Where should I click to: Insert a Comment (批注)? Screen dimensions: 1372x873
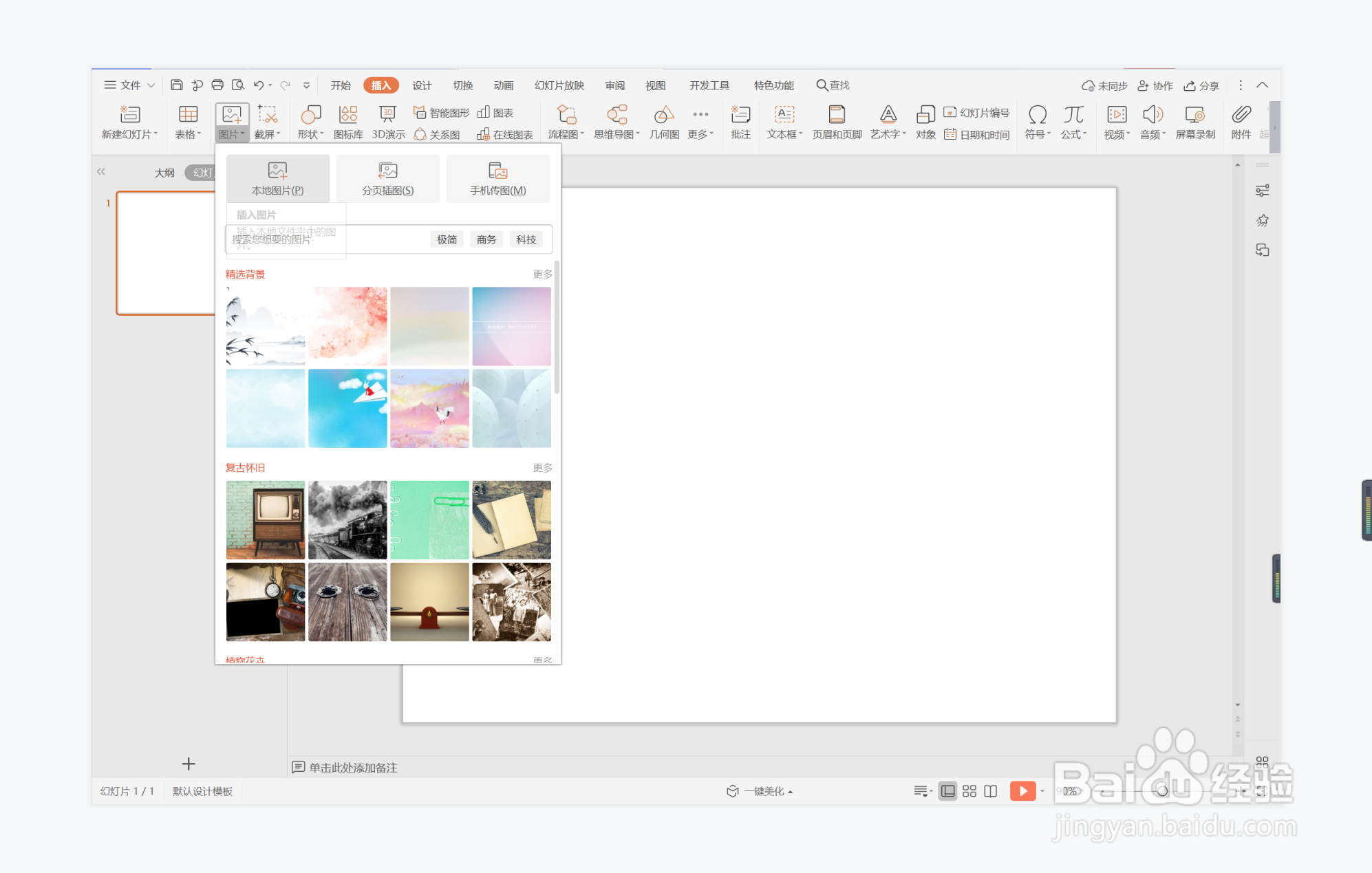(740, 122)
